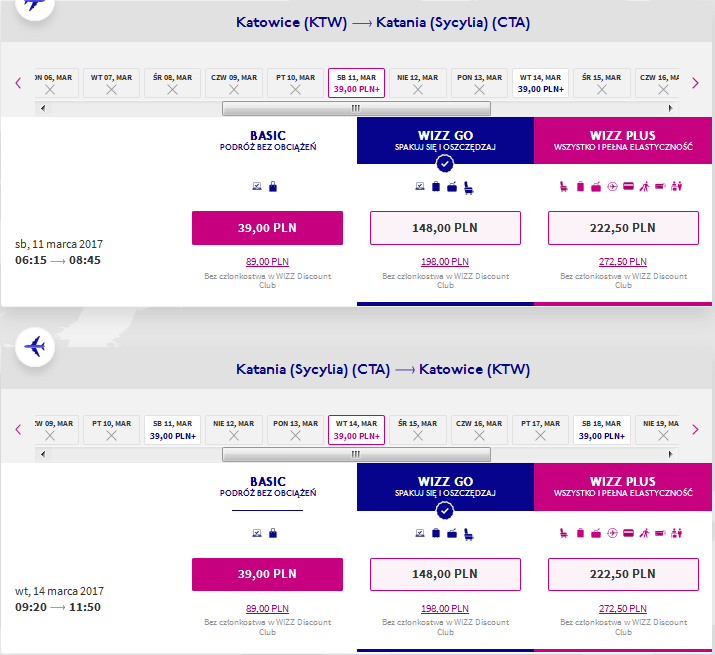
Task: Click the pink ticket icon under WIZZ PLUS for the 11 marca flight
Action: coord(660,186)
